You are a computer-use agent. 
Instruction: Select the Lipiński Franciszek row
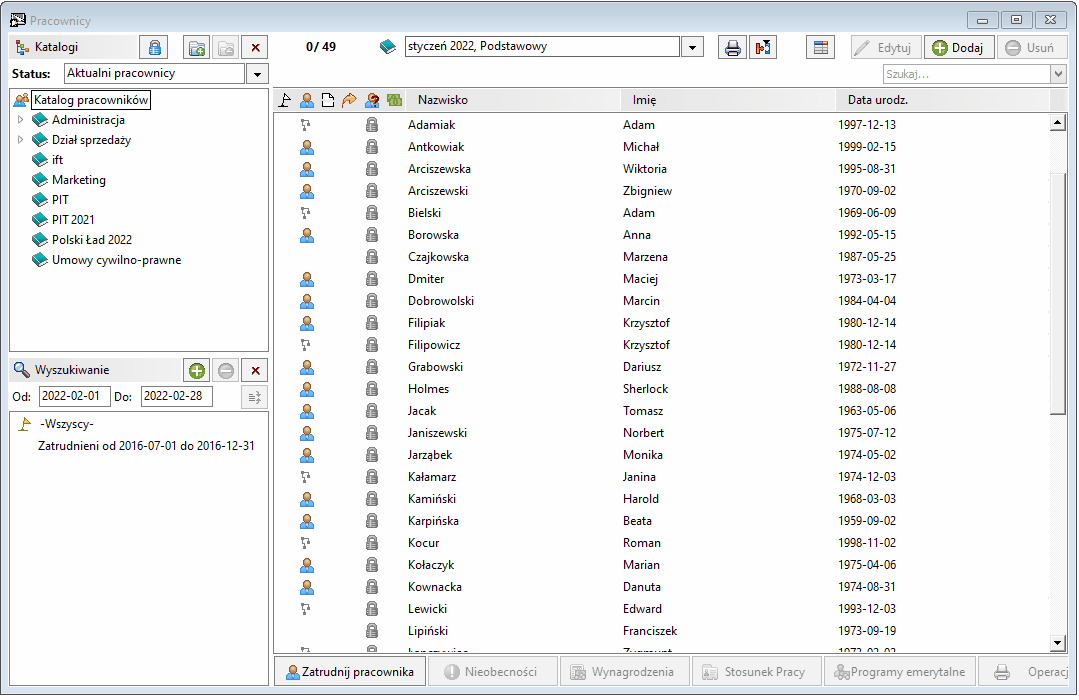pyautogui.click(x=661, y=631)
